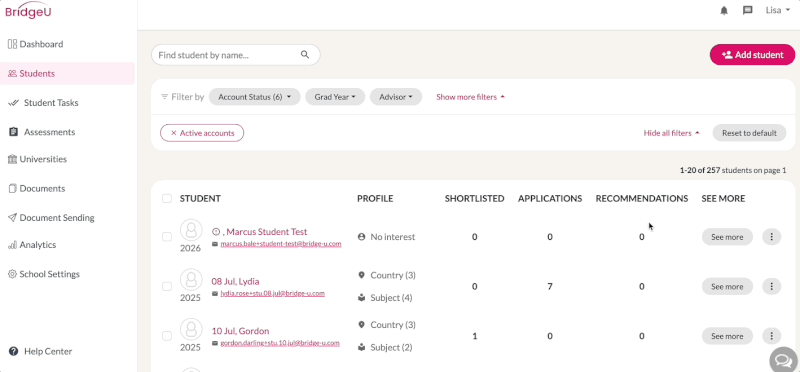
Task: Open the Account Status (6) dropdown
Action: click(x=255, y=96)
